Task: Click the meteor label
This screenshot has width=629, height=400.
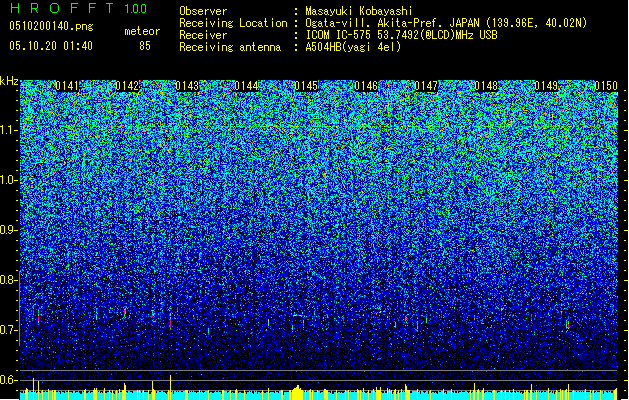Action: [142, 31]
